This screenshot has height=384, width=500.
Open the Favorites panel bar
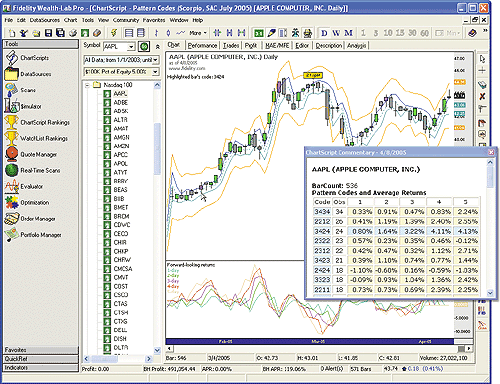coord(41,350)
